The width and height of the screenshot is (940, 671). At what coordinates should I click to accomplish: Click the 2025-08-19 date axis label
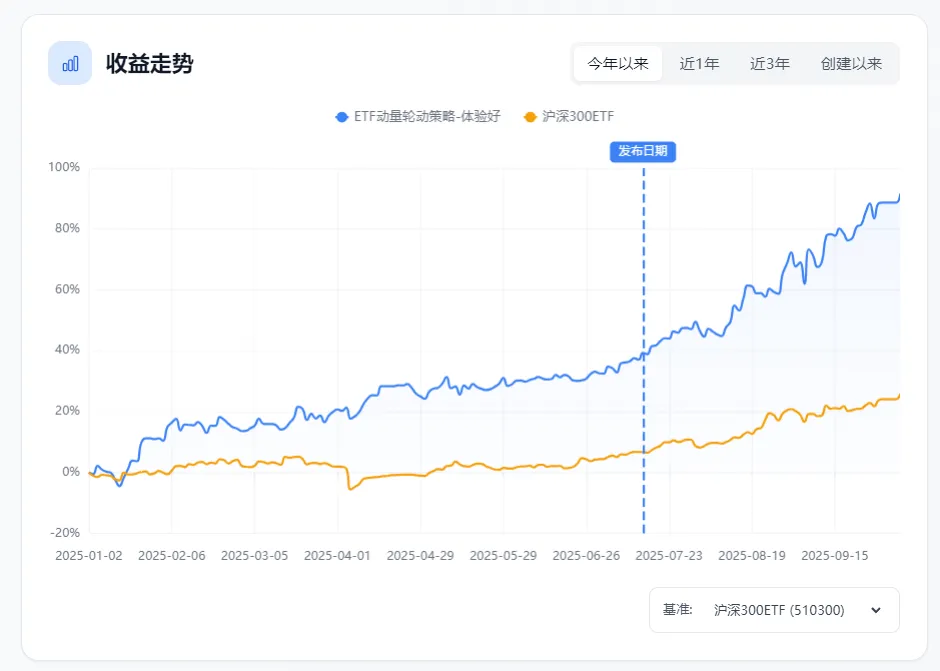(752, 555)
